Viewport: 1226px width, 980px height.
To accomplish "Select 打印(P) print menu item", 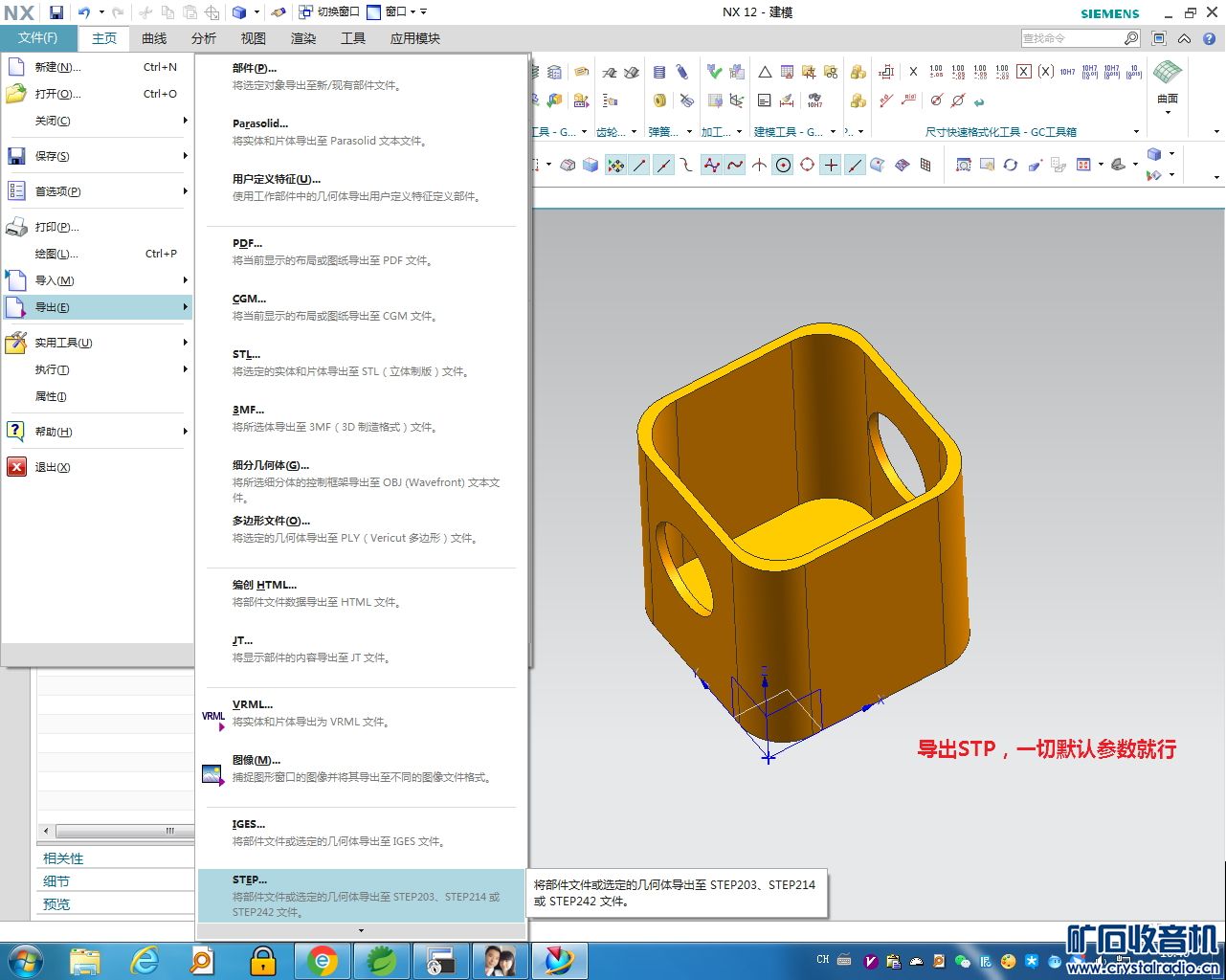I will [96, 227].
